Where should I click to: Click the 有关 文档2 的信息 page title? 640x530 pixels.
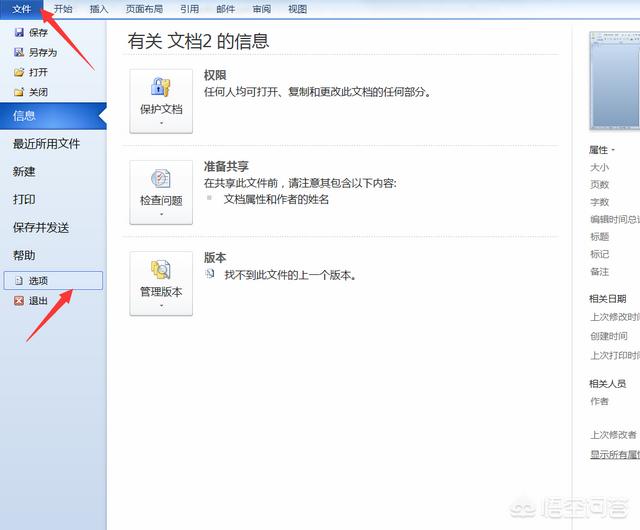point(198,42)
